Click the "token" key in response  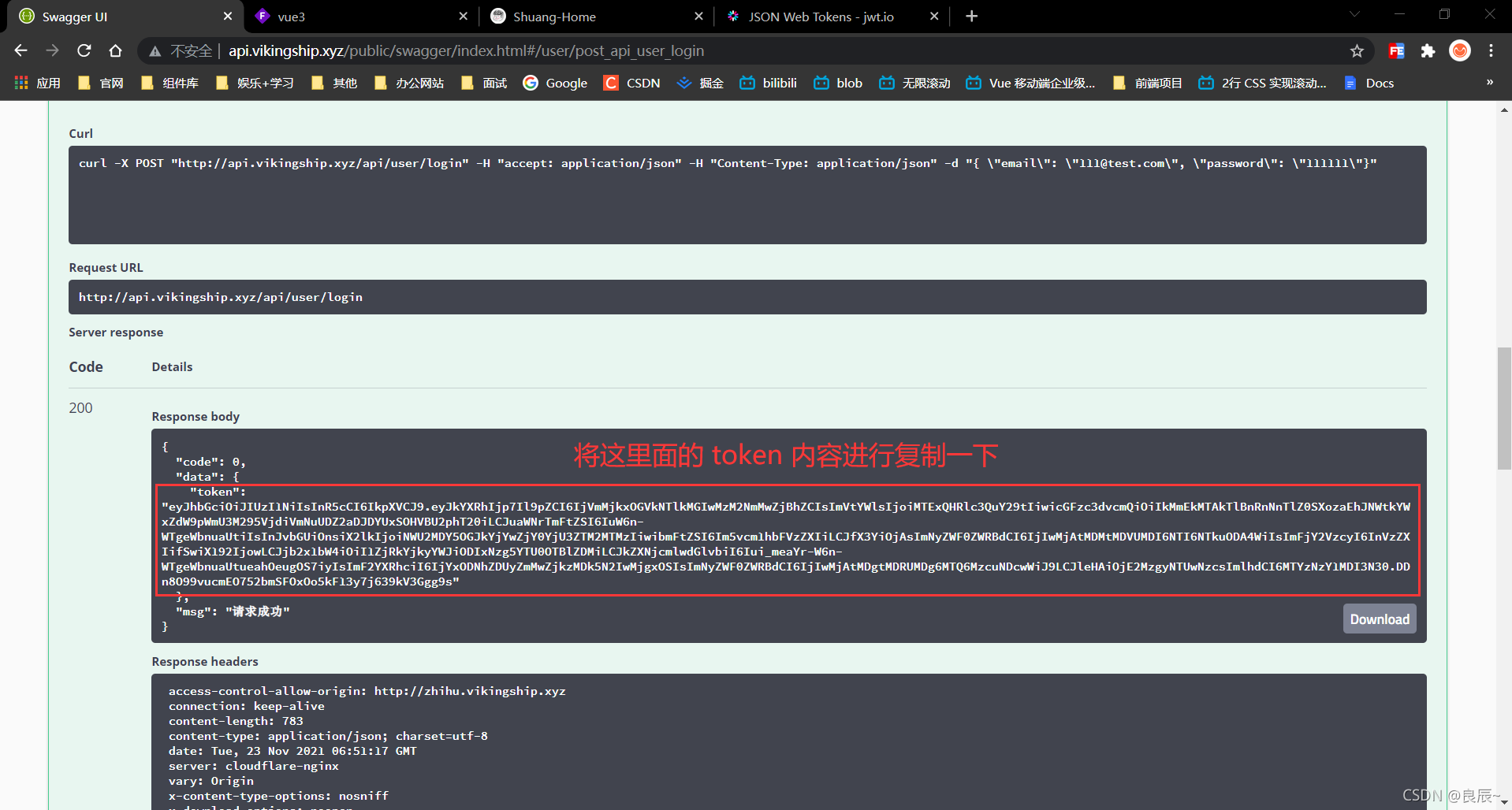pos(217,492)
